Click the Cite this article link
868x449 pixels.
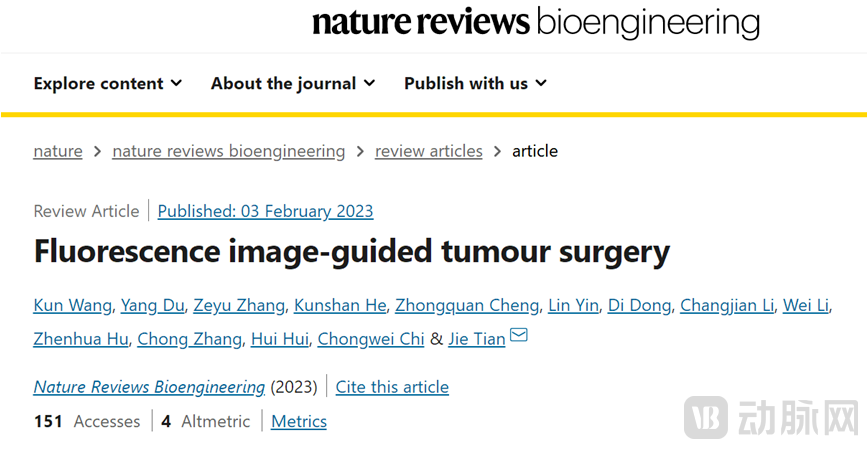point(392,387)
